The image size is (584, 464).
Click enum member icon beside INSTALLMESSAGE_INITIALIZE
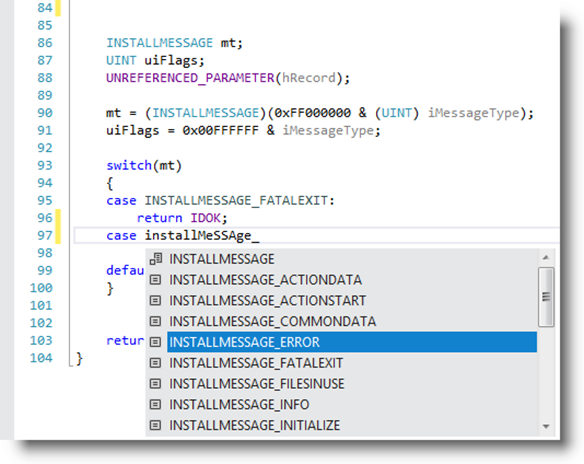155,425
